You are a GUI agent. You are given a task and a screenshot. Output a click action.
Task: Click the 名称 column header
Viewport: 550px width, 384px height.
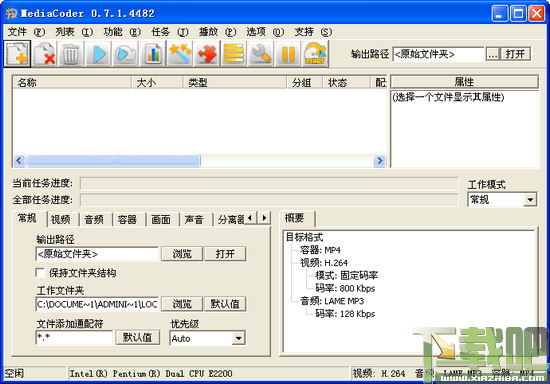(72, 83)
